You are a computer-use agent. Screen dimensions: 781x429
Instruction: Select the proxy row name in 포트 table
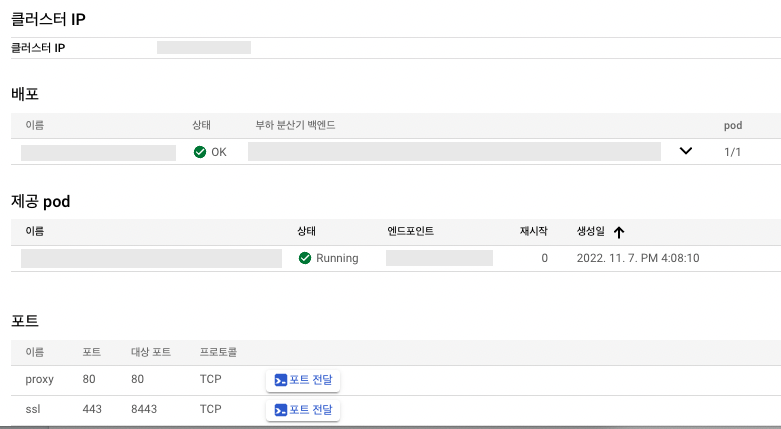39,380
